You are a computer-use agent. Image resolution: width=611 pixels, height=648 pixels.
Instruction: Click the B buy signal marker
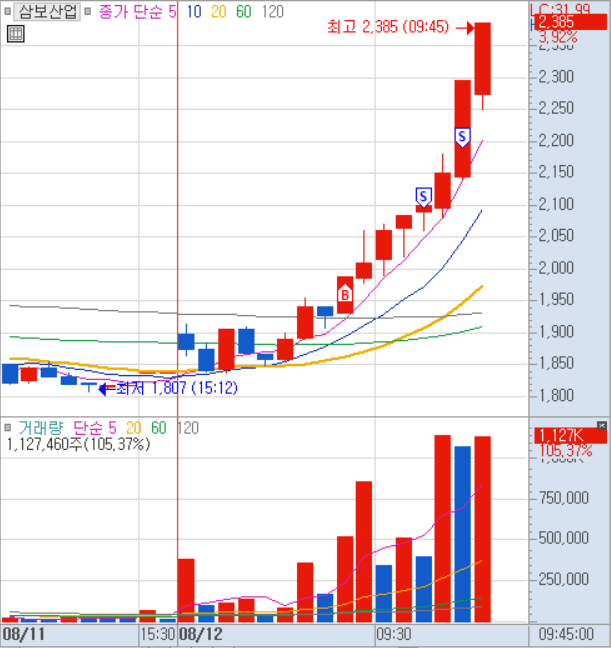pyautogui.click(x=345, y=295)
